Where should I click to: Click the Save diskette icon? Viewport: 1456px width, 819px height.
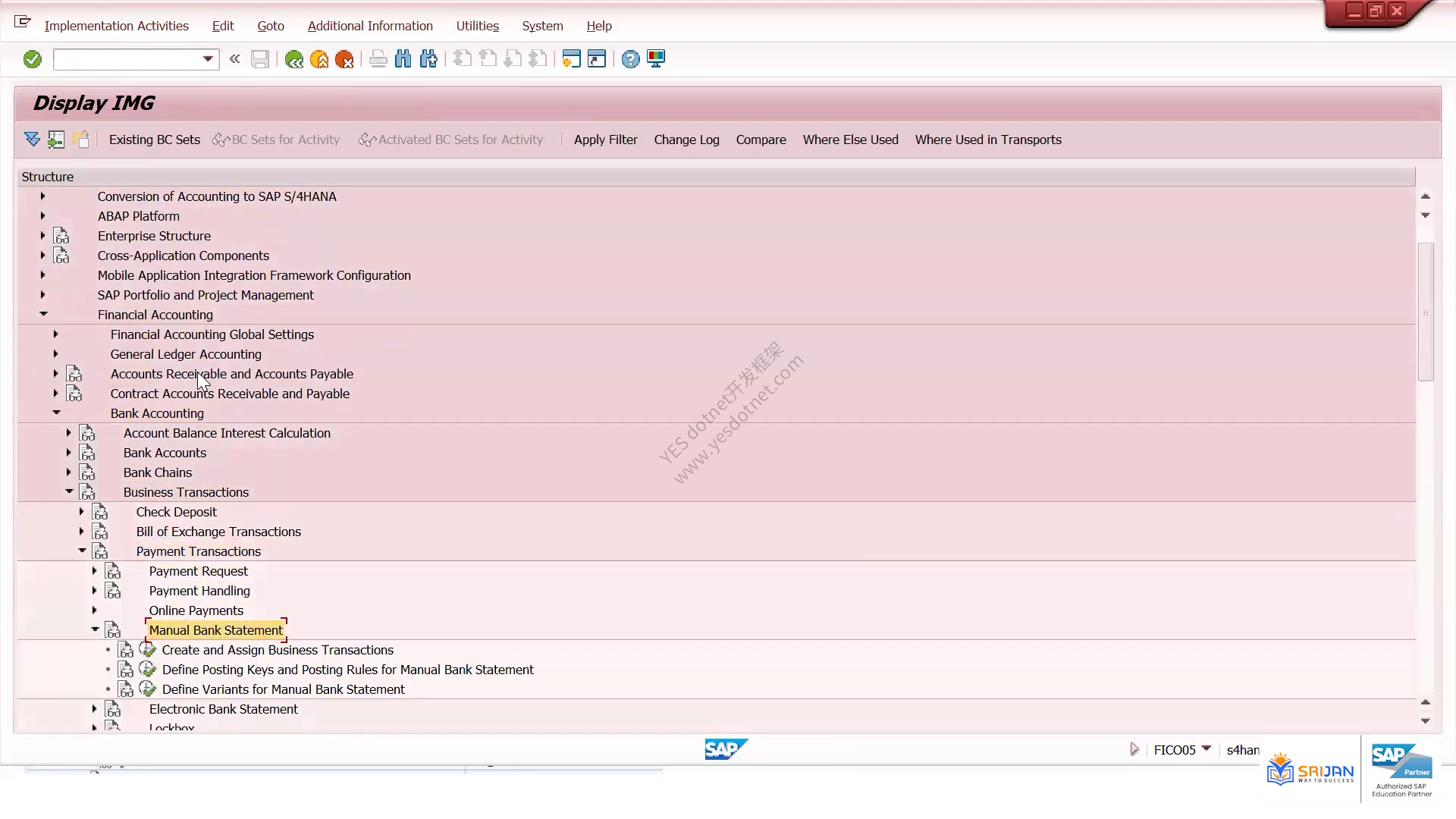click(x=260, y=59)
